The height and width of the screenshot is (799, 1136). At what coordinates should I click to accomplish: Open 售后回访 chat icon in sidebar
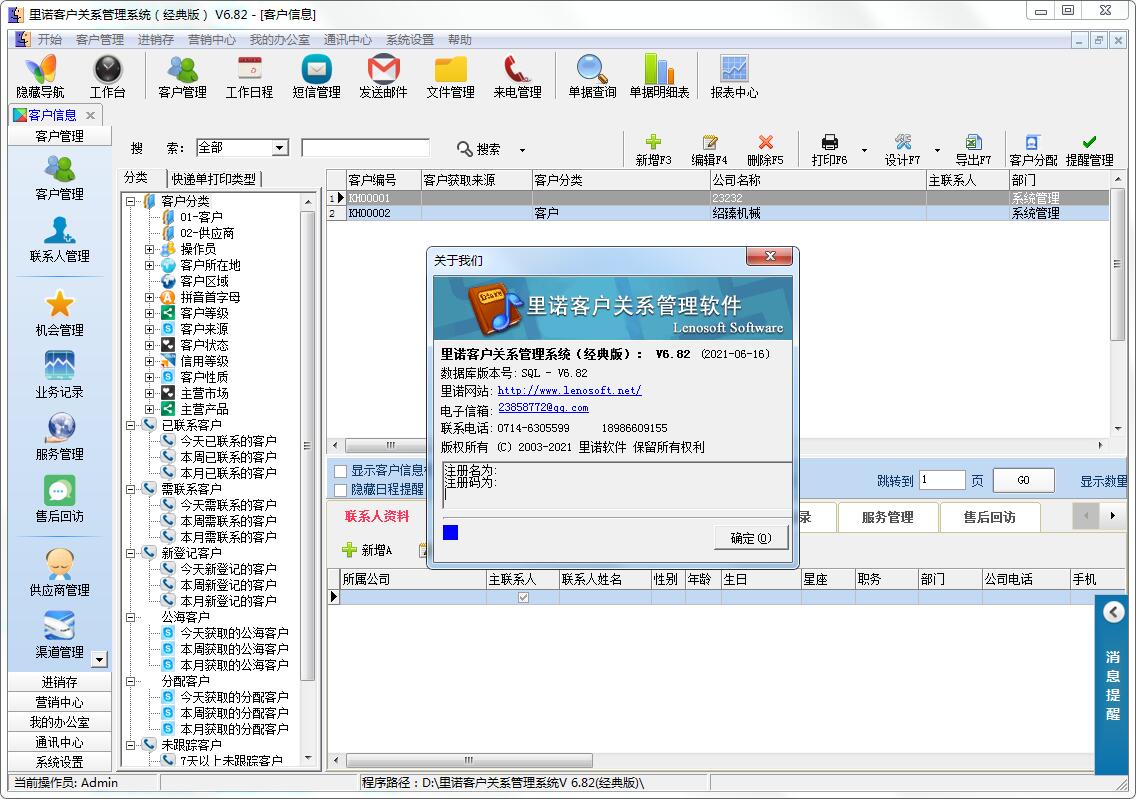[59, 499]
